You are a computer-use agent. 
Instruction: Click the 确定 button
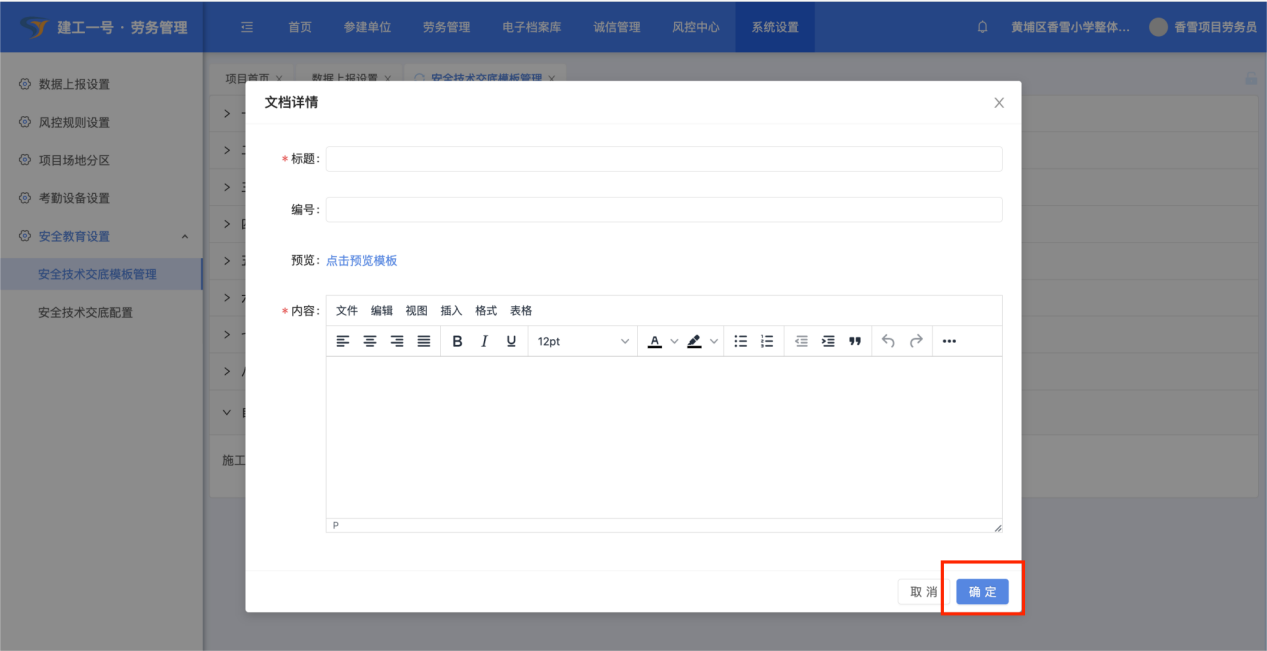982,592
